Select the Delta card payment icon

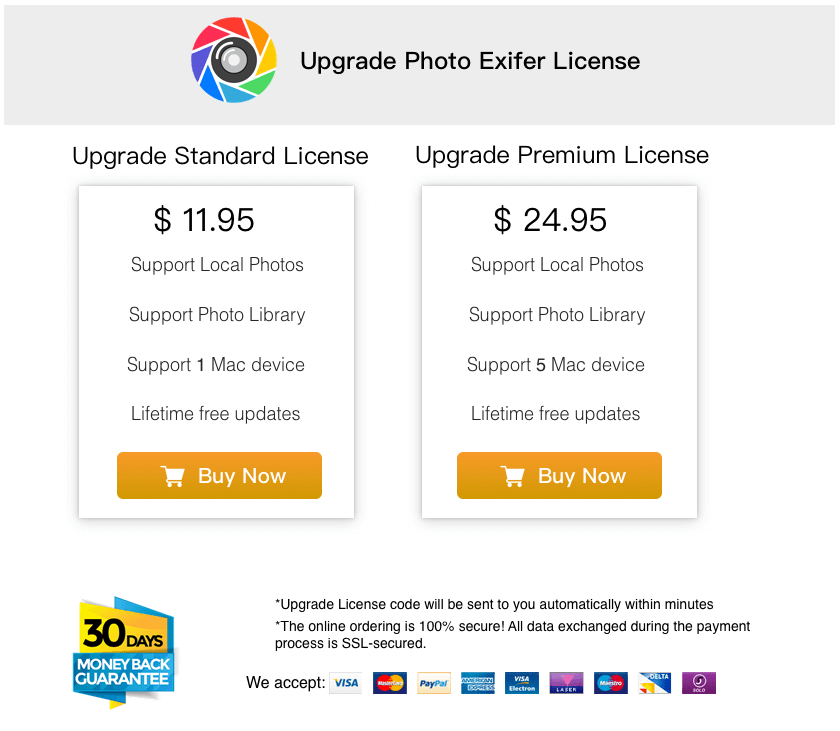[x=655, y=683]
